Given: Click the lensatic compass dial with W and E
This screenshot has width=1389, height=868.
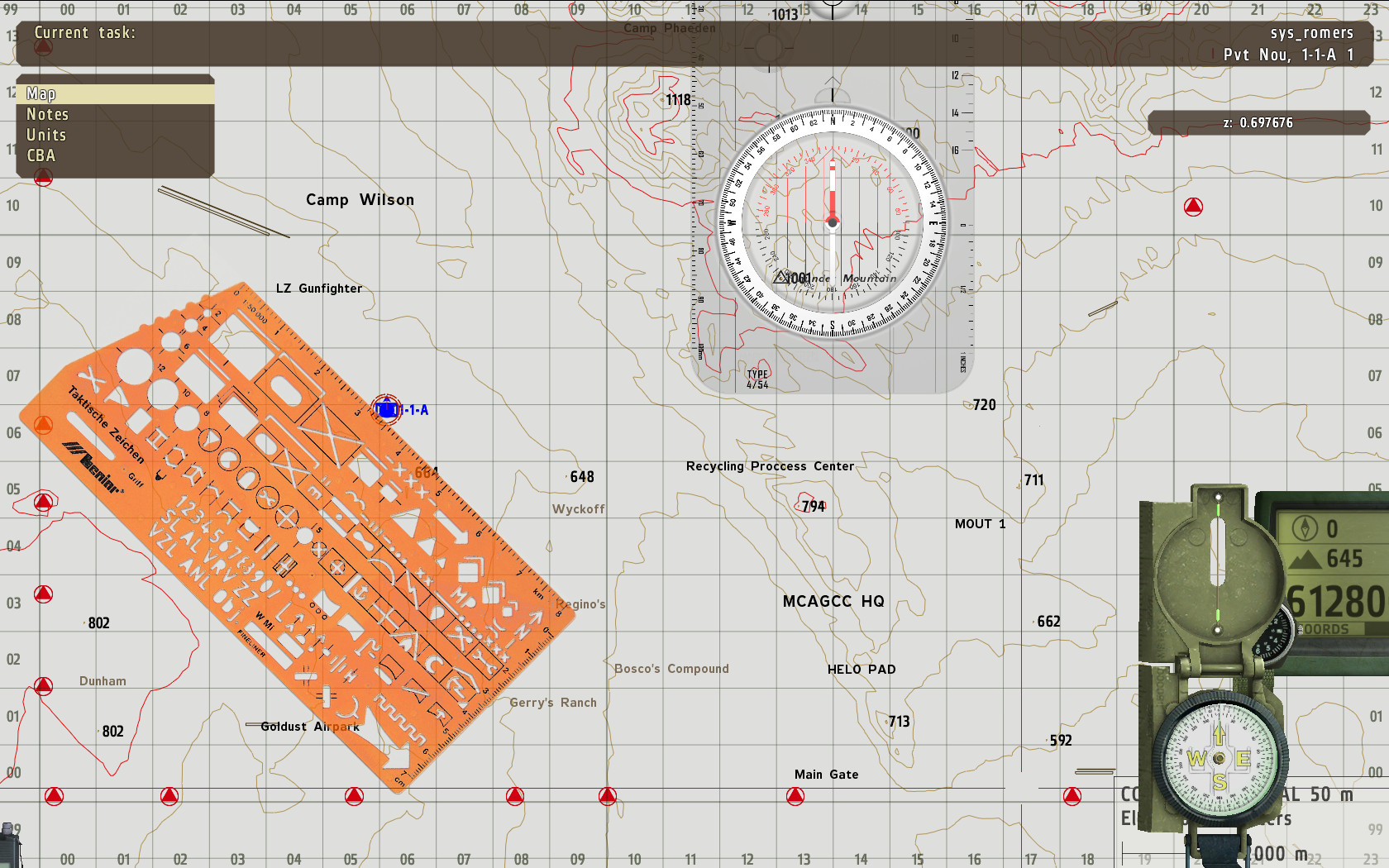Looking at the screenshot, I should [x=1219, y=758].
